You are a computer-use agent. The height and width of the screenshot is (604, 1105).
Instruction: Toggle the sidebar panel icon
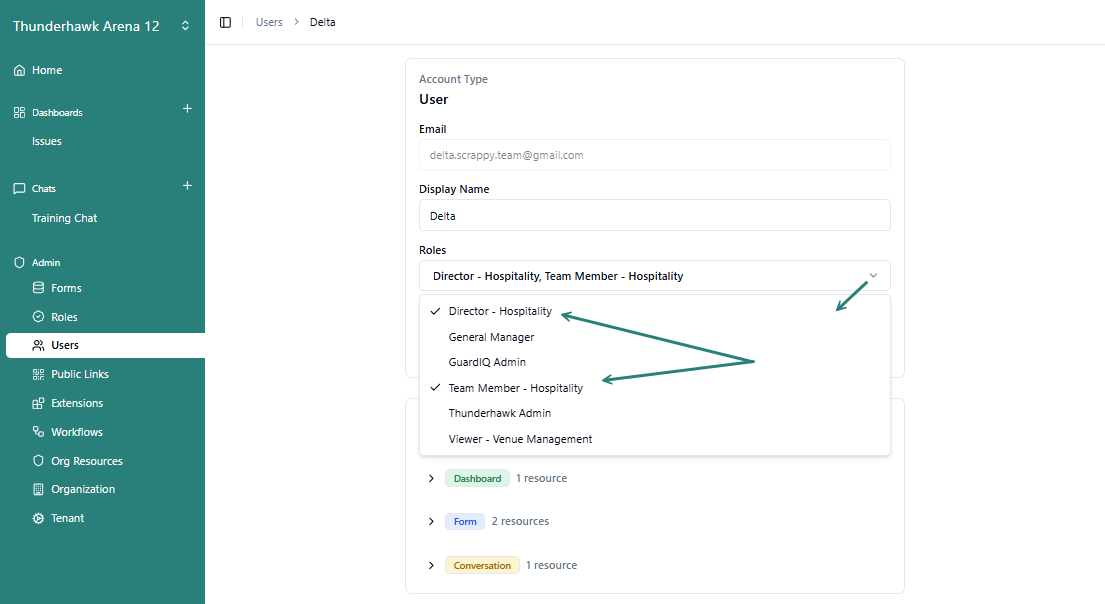(225, 22)
